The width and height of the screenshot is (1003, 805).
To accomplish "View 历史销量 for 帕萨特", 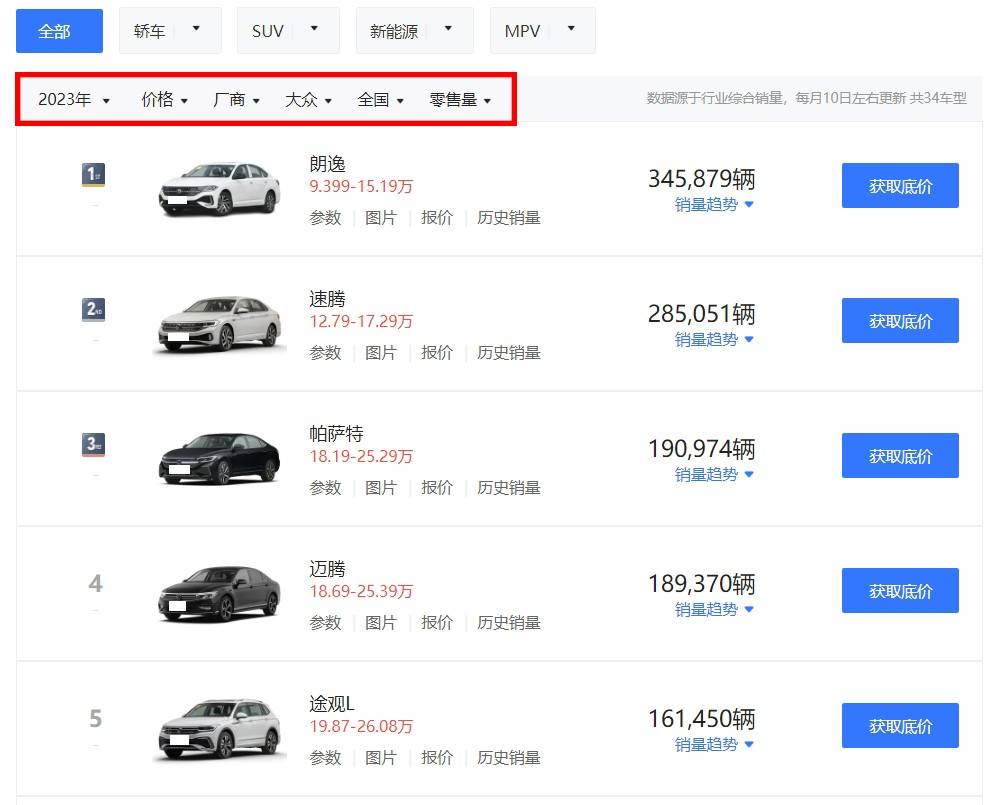I will (x=509, y=488).
